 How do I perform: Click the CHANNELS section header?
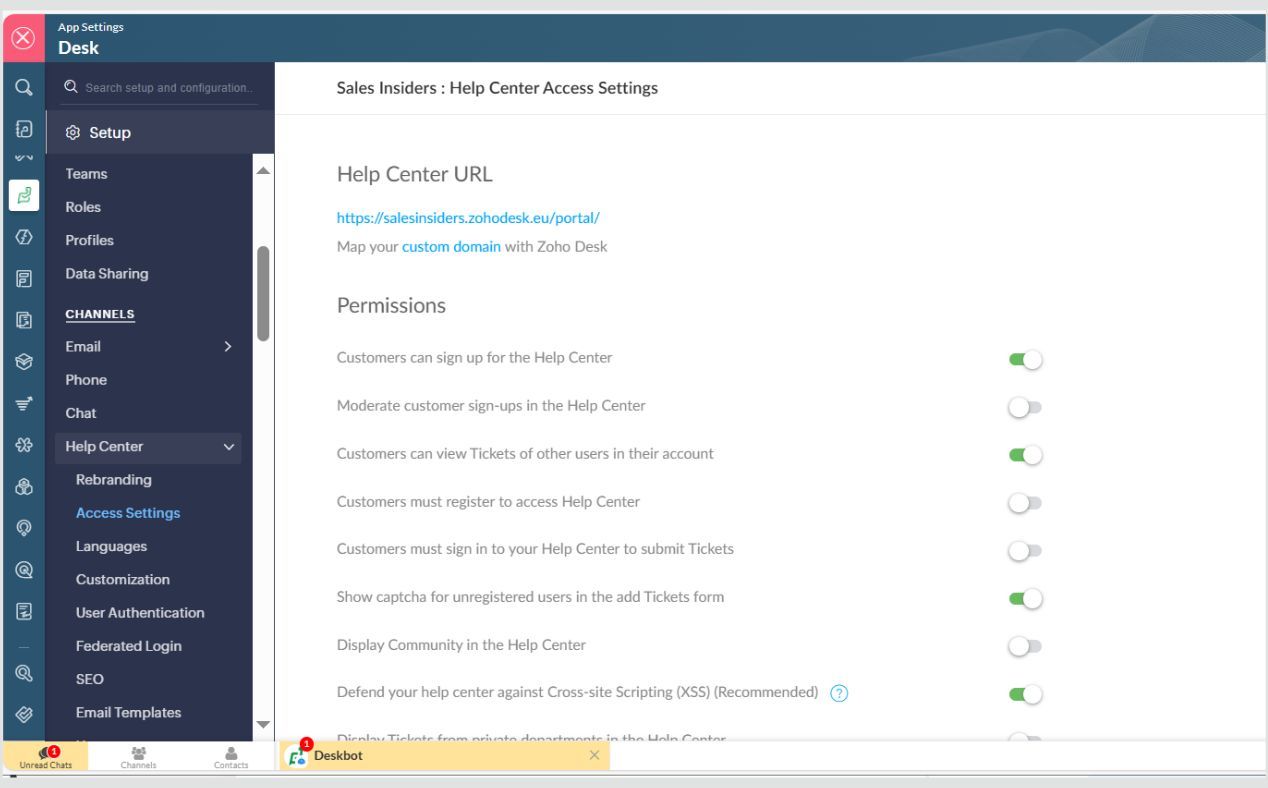100,314
